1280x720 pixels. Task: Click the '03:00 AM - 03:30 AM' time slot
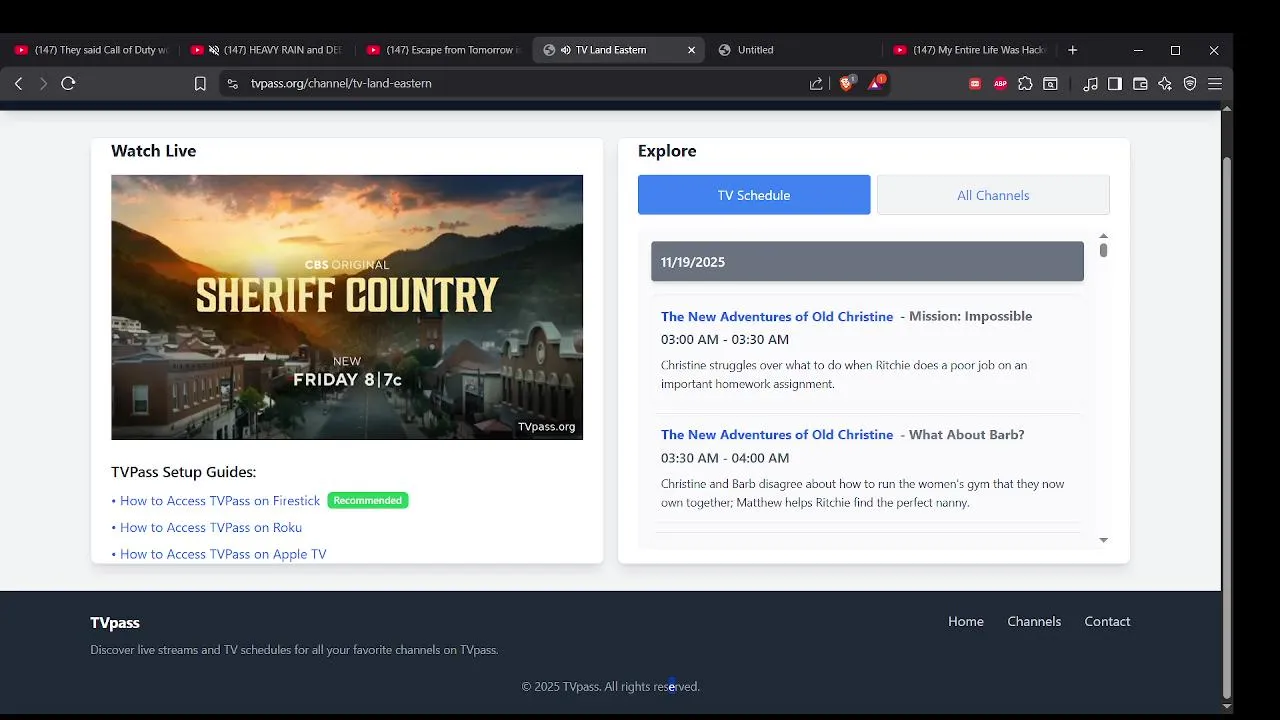pos(725,340)
